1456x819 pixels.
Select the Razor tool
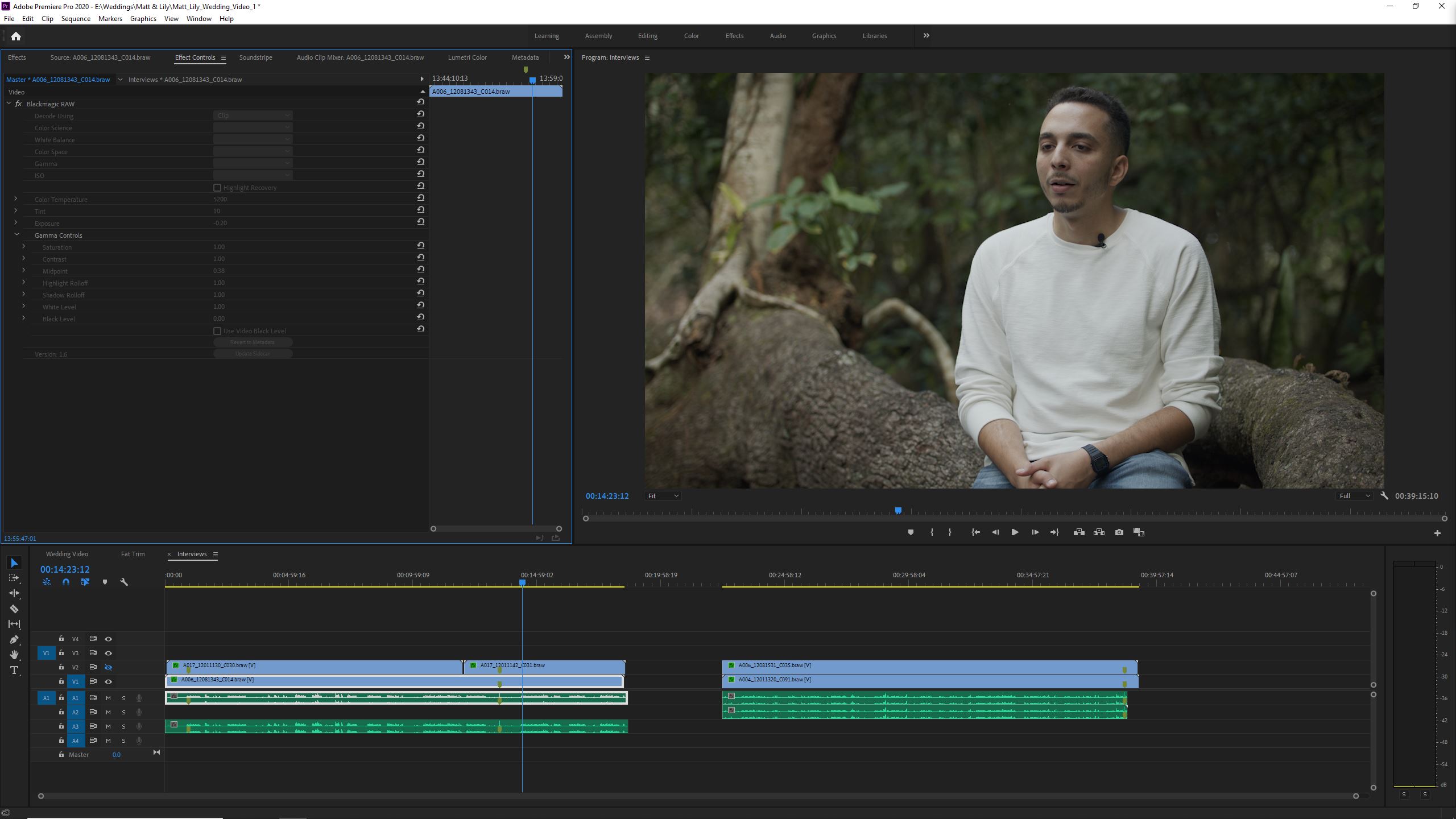[x=15, y=609]
